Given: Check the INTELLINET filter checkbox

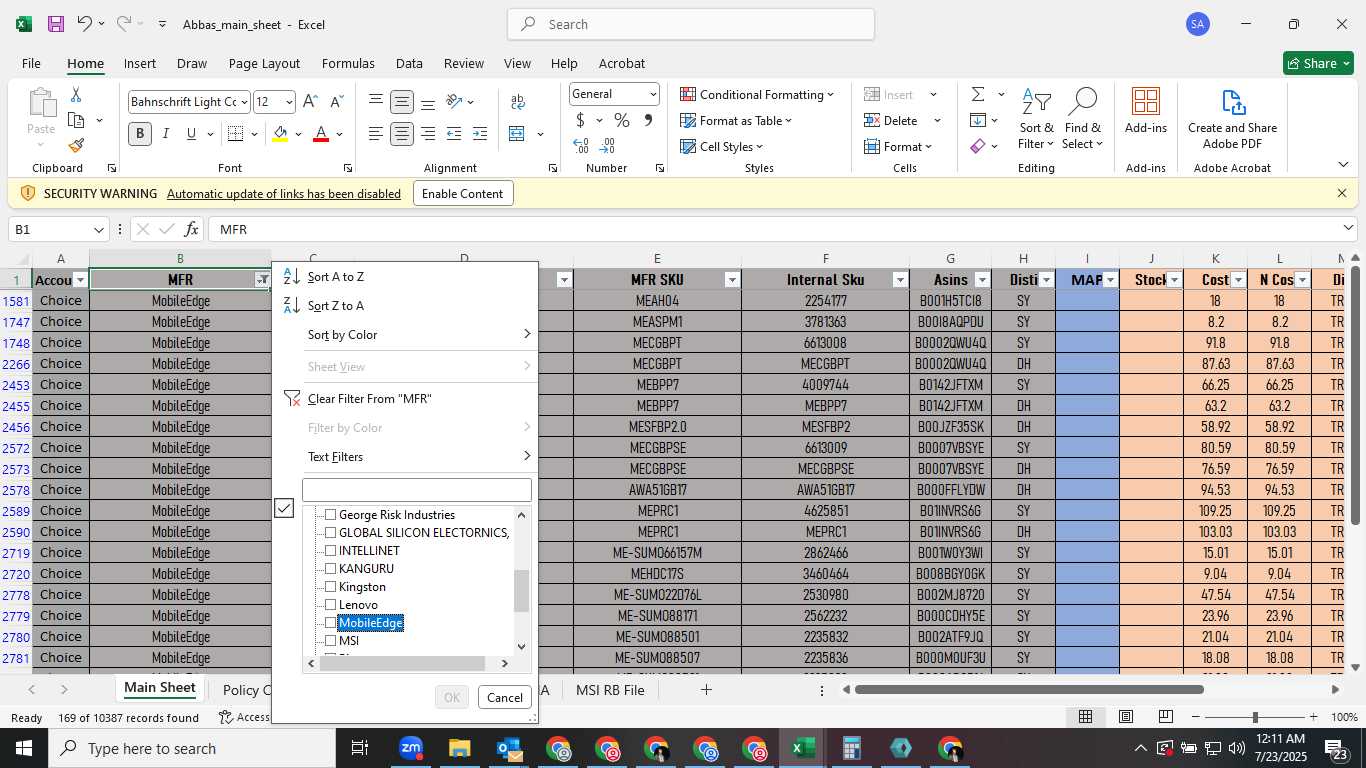Looking at the screenshot, I should click(x=331, y=551).
